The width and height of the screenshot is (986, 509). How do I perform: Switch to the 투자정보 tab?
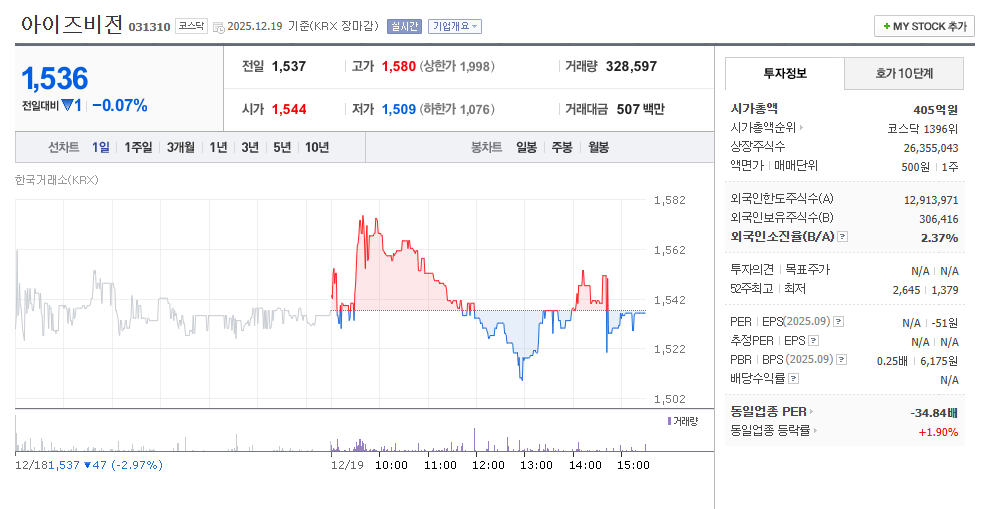point(785,73)
